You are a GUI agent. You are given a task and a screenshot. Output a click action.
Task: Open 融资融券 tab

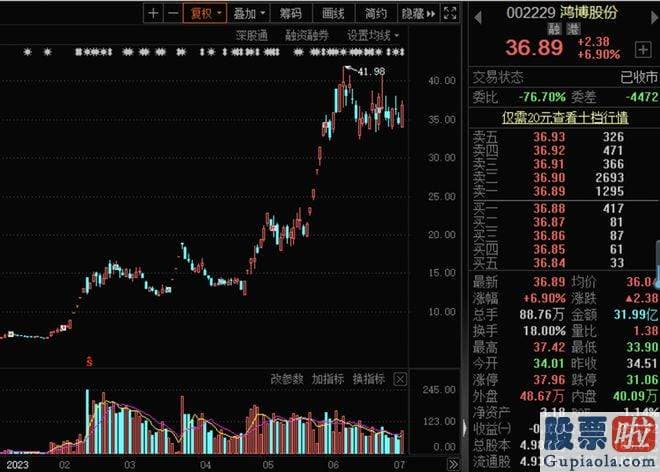point(307,36)
